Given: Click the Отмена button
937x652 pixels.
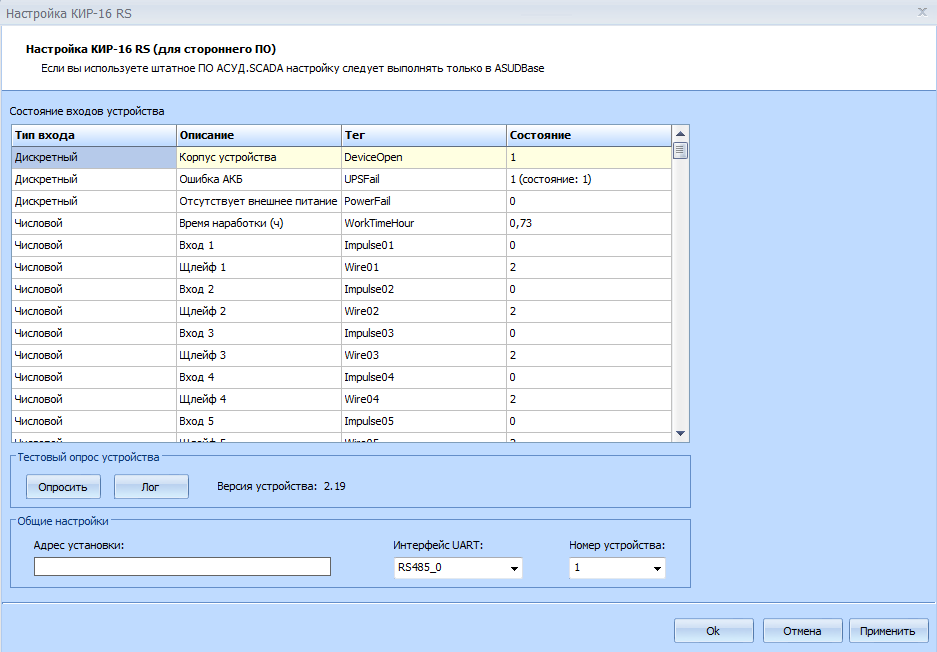Looking at the screenshot, I should (x=802, y=631).
